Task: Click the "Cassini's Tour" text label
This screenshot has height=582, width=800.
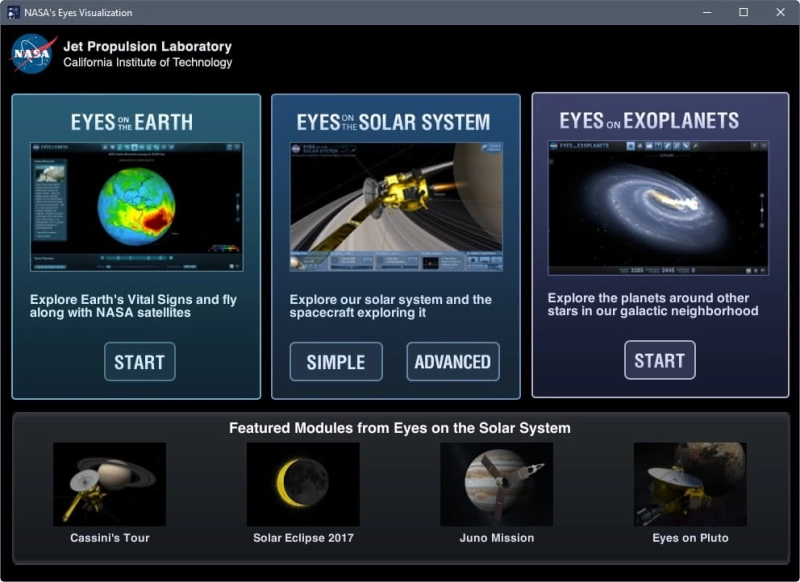Action: (x=110, y=538)
